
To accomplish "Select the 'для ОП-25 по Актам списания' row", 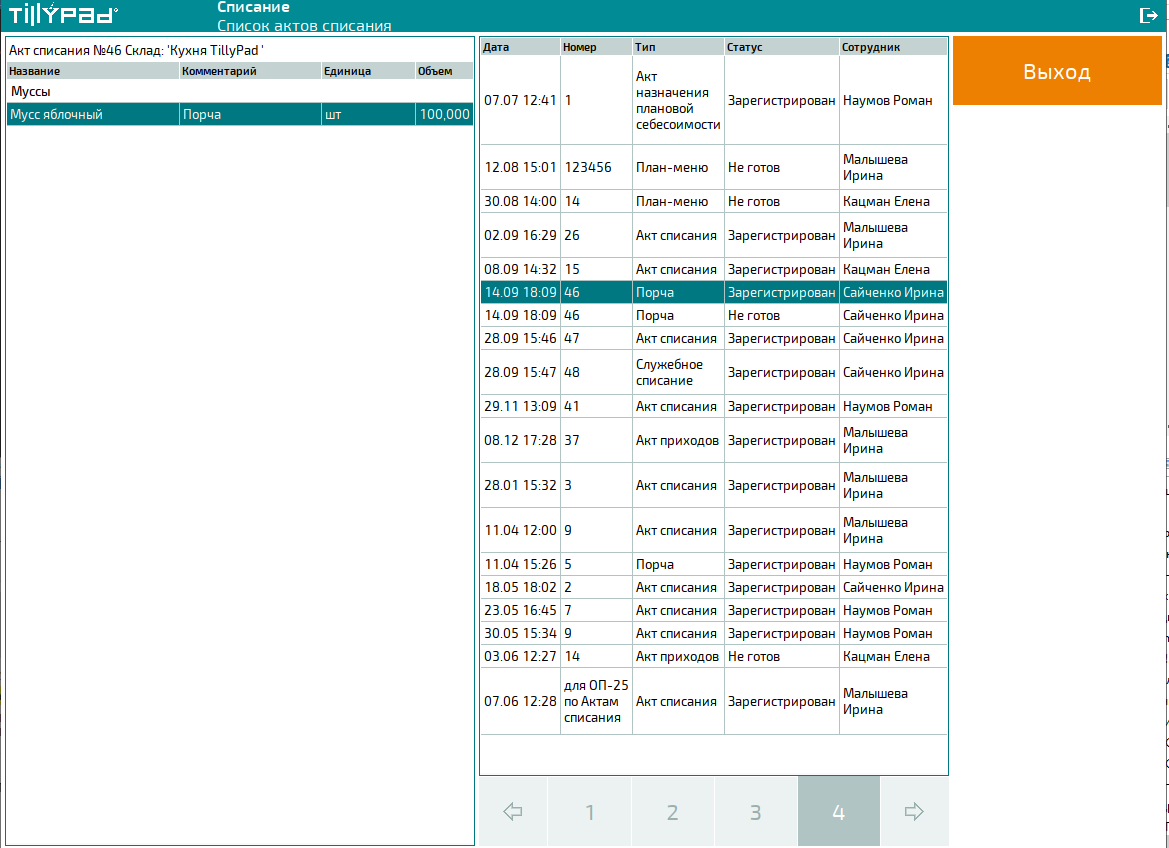I will [x=713, y=702].
